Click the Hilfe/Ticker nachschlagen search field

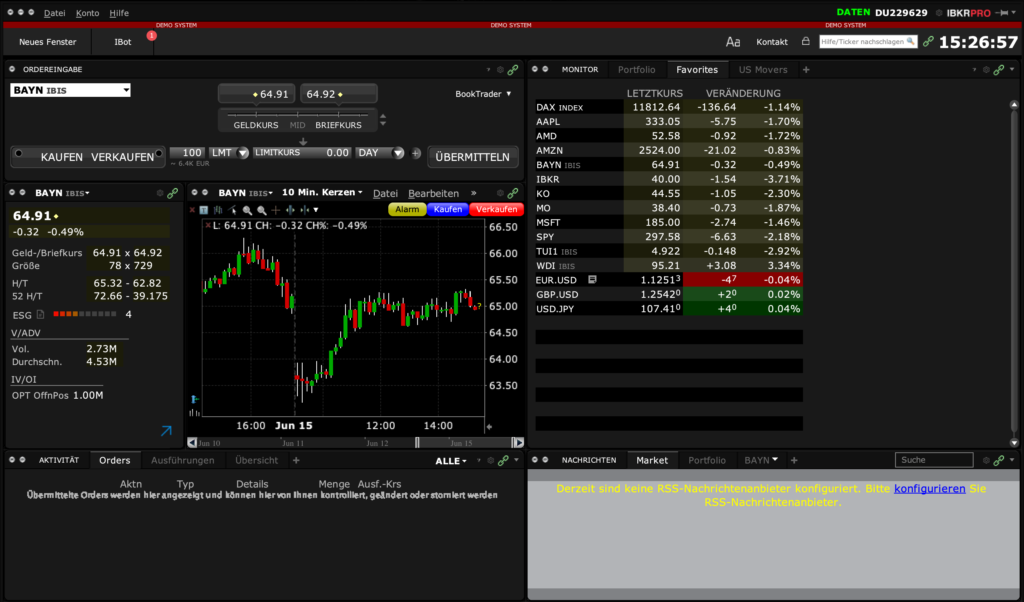[x=868, y=42]
